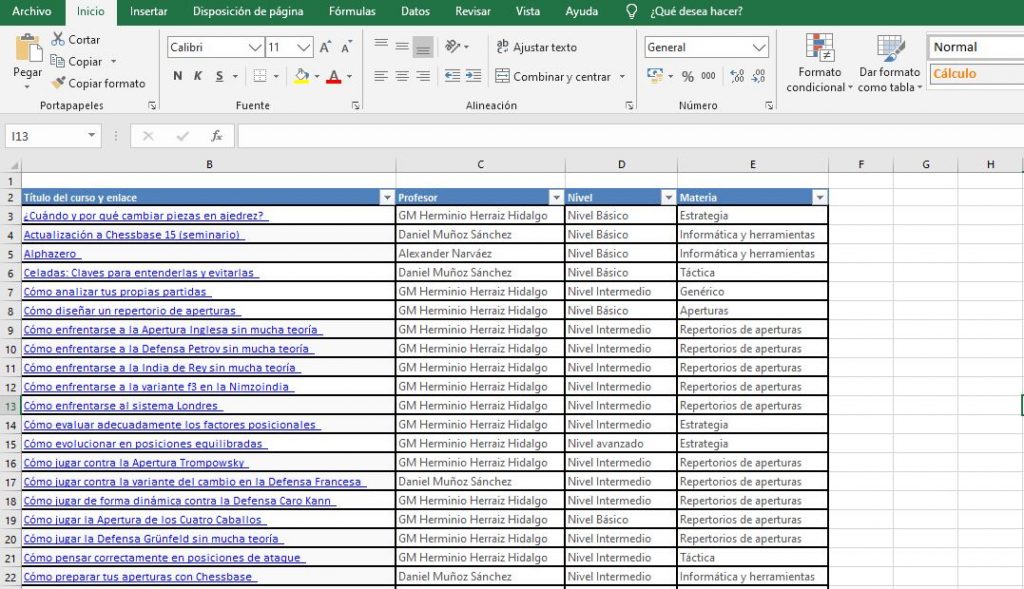The width and height of the screenshot is (1024, 589).
Task: Toggle middle vertical alignment
Action: pyautogui.click(x=402, y=46)
